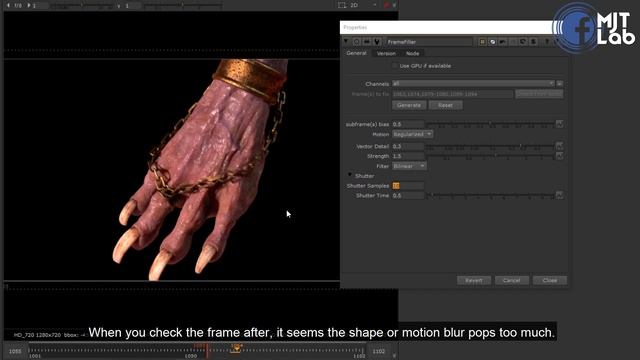
Task: Open animation menu for Vector Detail
Action: click(x=560, y=146)
